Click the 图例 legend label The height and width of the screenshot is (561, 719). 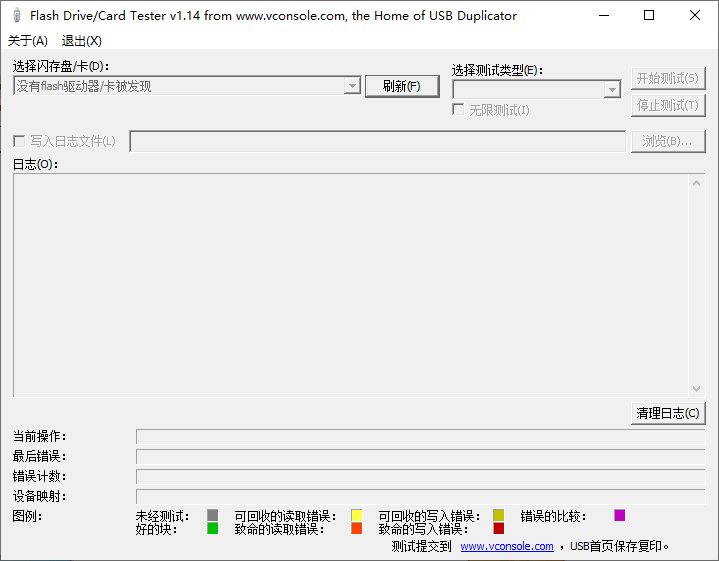pyautogui.click(x=28, y=516)
